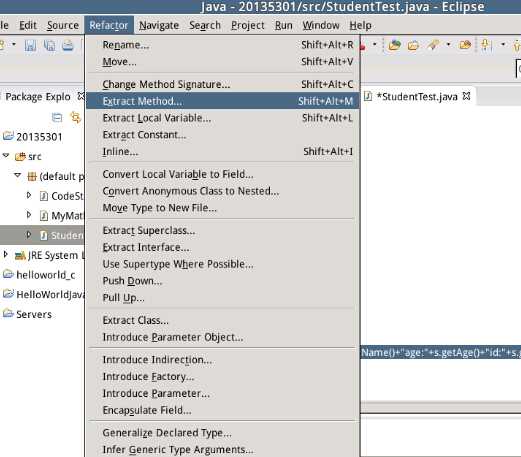521x457 pixels.
Task: Select Convert Local Variable to Field...
Action: click(x=223, y=174)
